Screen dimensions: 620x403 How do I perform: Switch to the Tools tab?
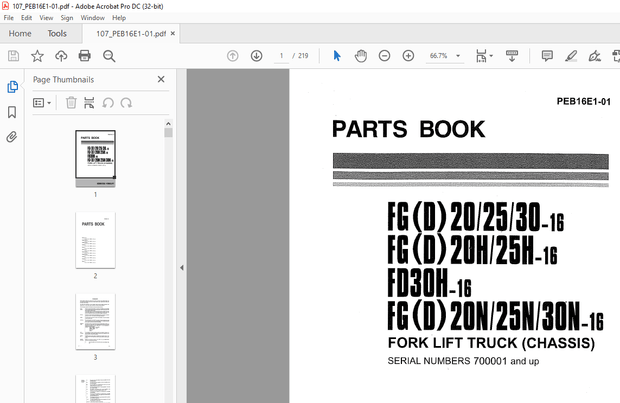pyautogui.click(x=57, y=34)
